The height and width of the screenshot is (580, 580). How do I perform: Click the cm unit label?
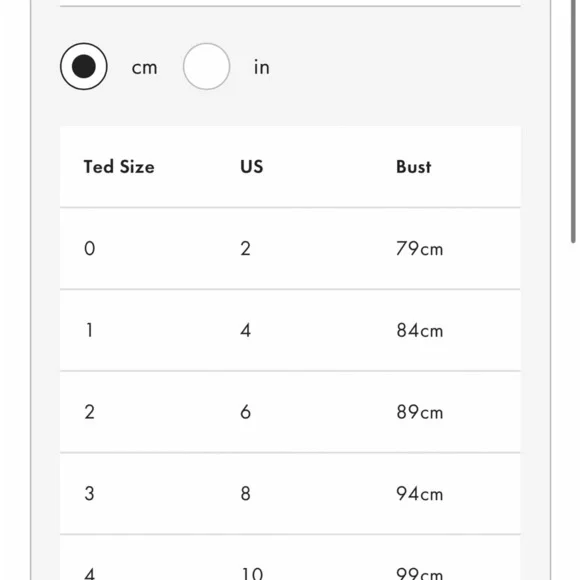(x=145, y=68)
